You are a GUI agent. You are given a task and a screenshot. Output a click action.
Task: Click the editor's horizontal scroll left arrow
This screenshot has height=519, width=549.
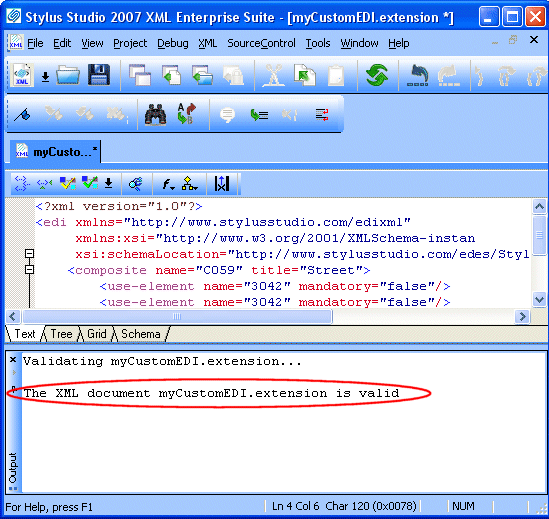pyautogui.click(x=13, y=317)
